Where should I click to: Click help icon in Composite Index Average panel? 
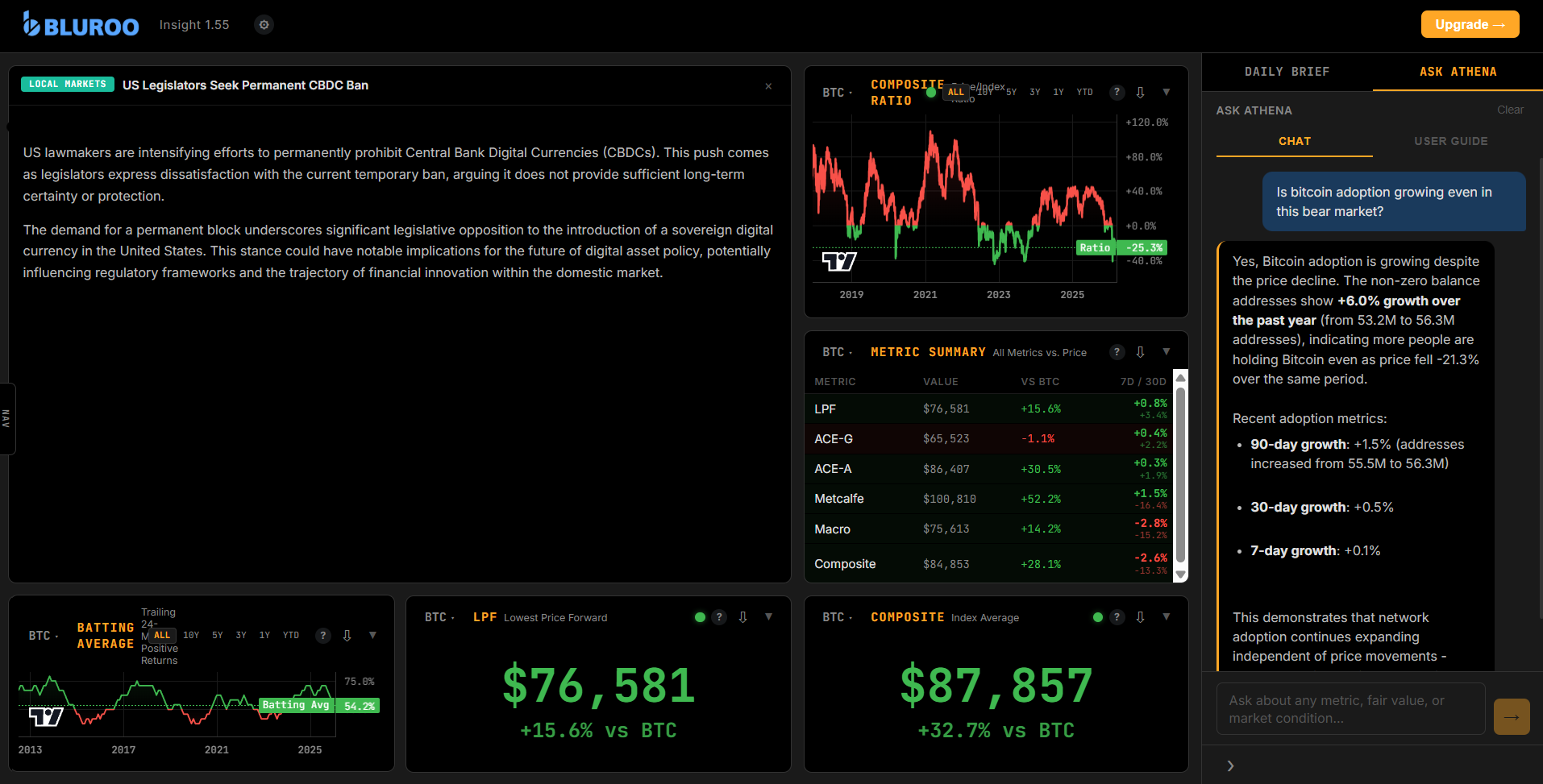[1117, 617]
